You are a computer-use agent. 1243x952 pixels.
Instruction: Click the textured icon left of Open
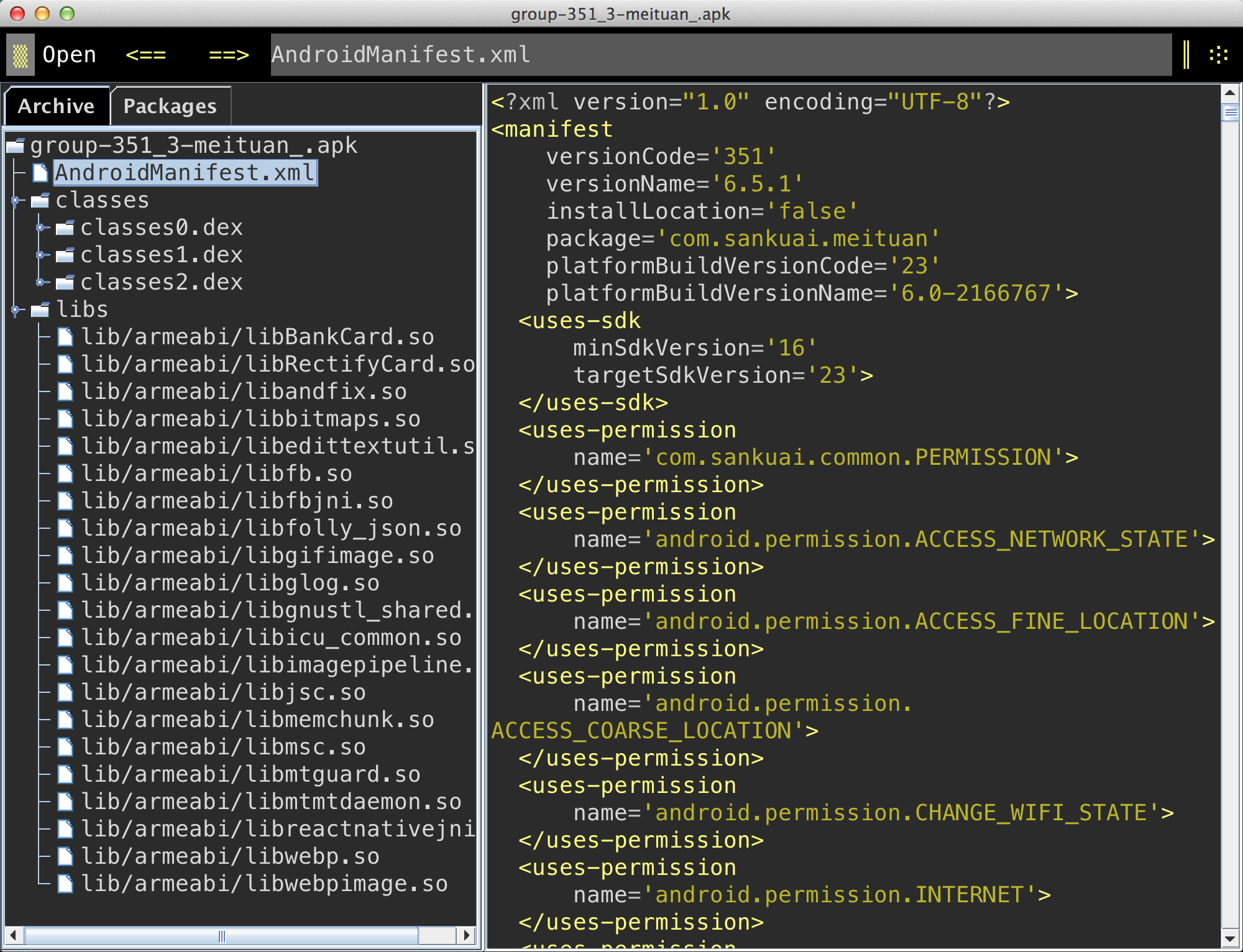click(21, 55)
